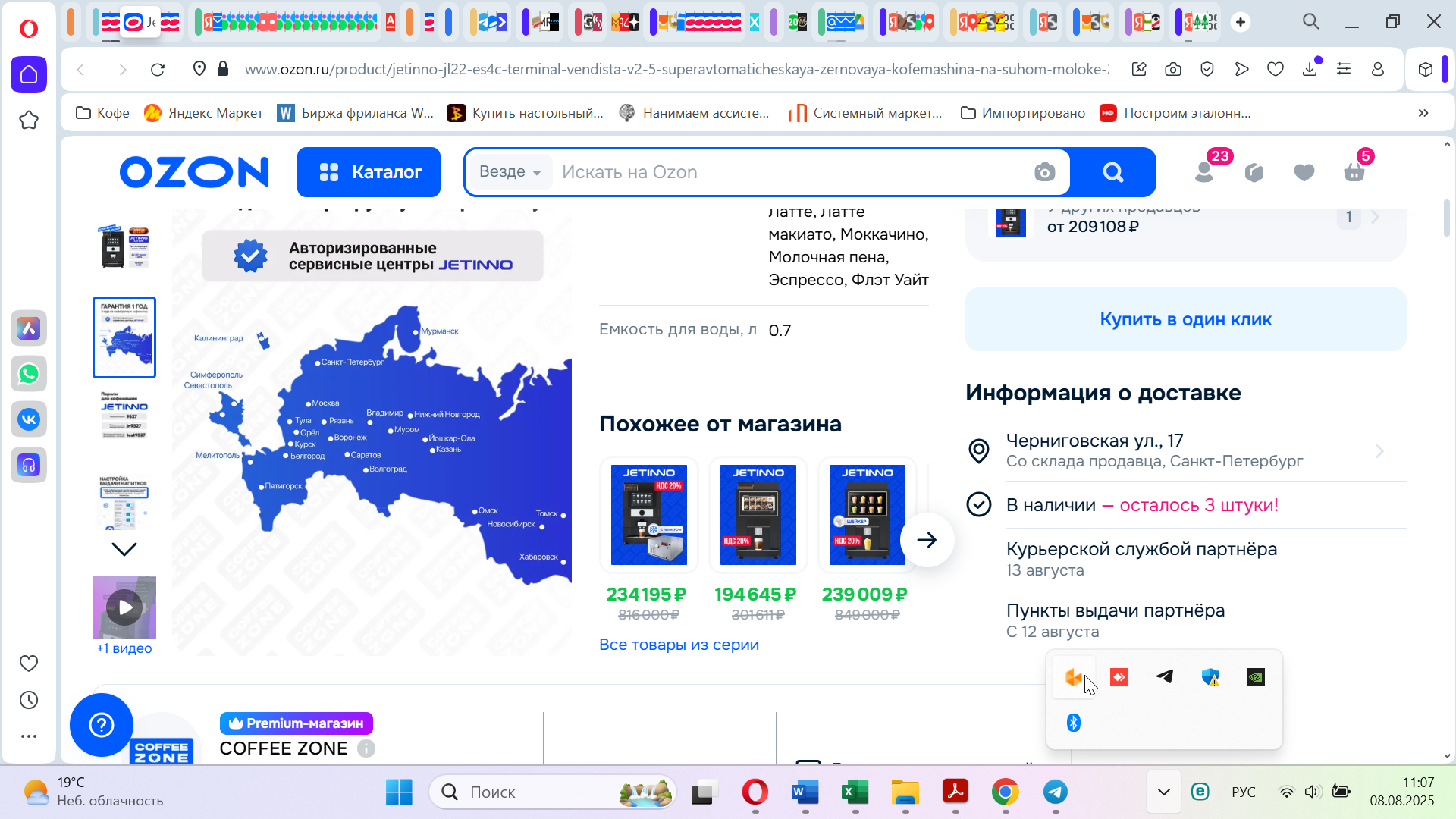The image size is (1456, 819).
Task: Reload the current Ozon page
Action: (158, 70)
